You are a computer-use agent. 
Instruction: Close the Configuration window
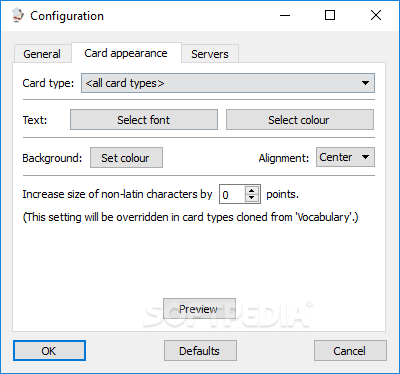pos(376,15)
